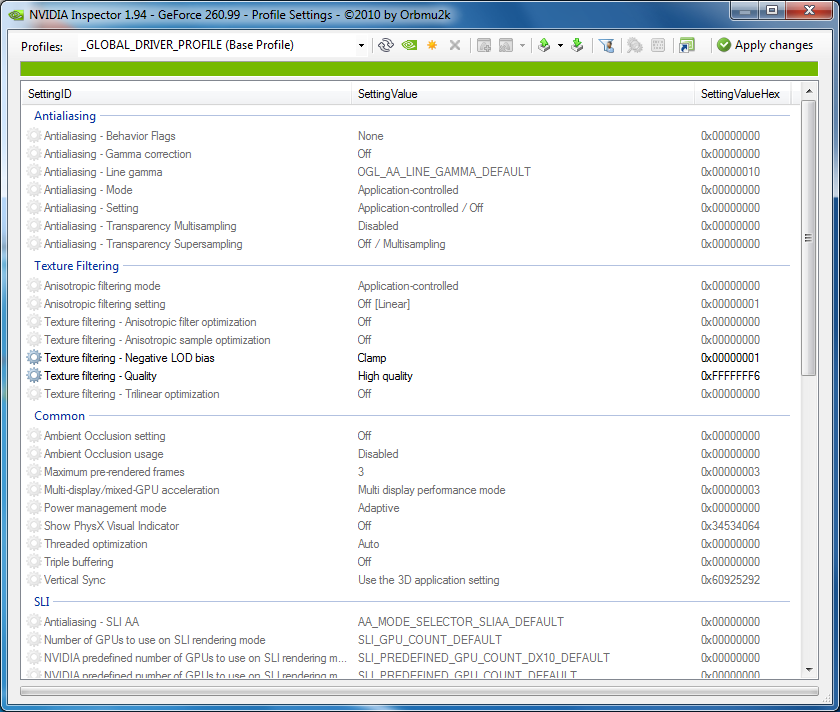The image size is (840, 712).
Task: Select the Maximum pre-rendered frames row
Action: 114,472
